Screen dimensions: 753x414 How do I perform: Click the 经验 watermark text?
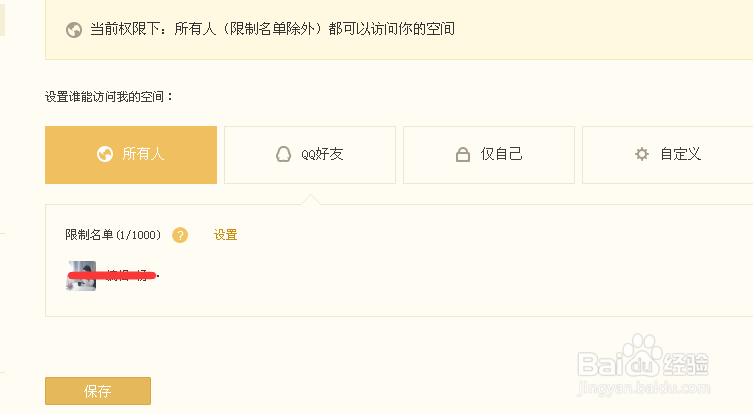[x=686, y=364]
